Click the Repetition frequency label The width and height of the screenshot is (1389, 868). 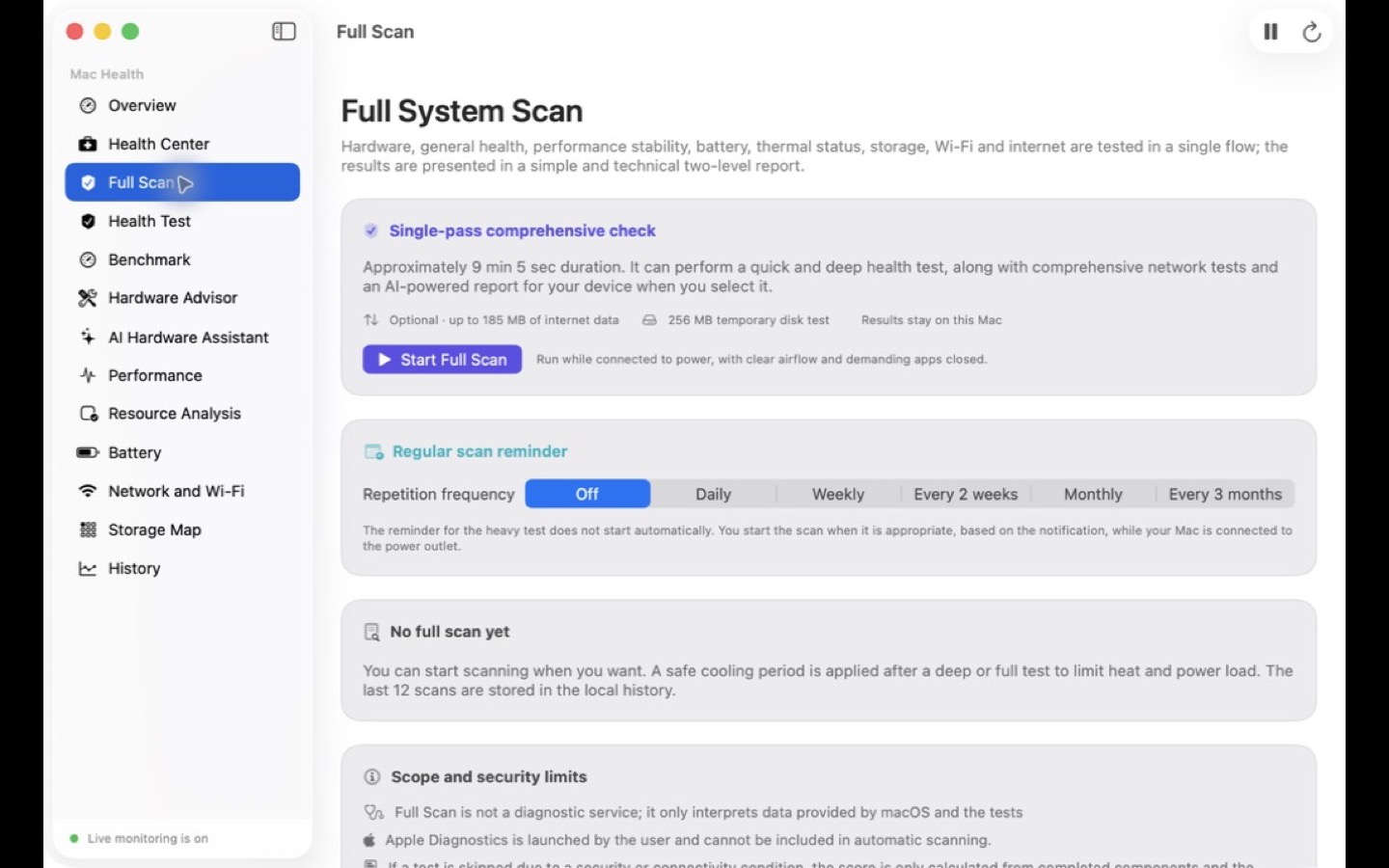(439, 494)
